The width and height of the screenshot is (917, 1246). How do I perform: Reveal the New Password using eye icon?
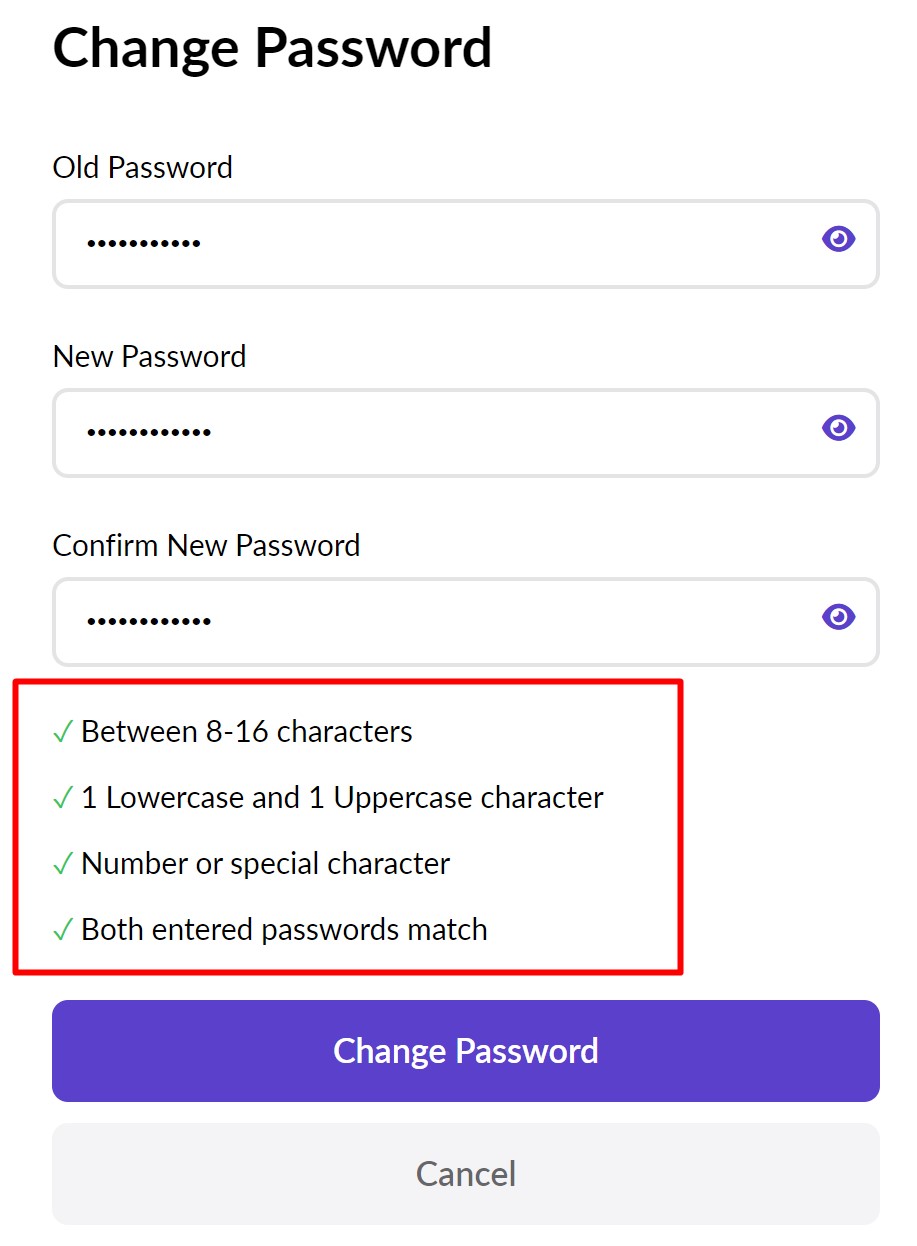click(x=838, y=429)
